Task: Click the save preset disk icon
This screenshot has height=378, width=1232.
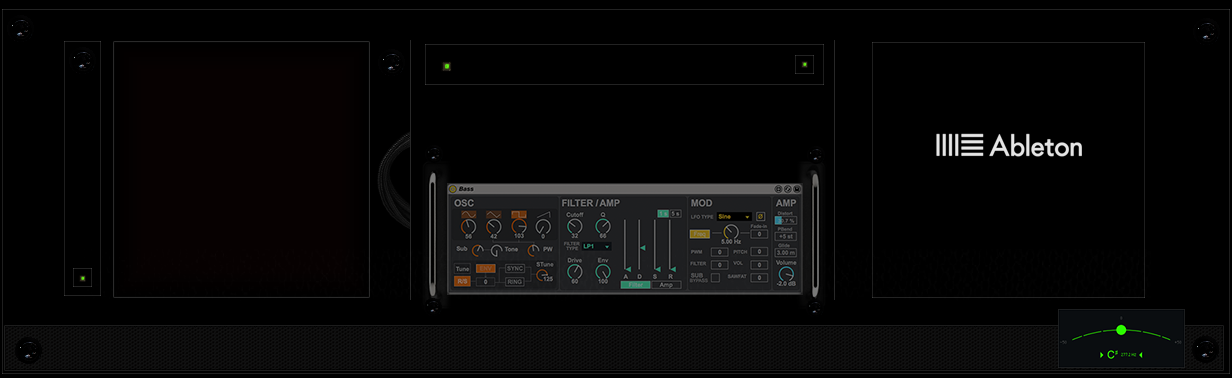Action: [797, 188]
